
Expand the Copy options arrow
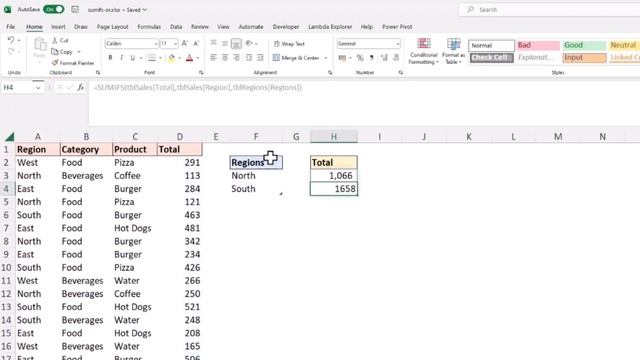point(79,52)
